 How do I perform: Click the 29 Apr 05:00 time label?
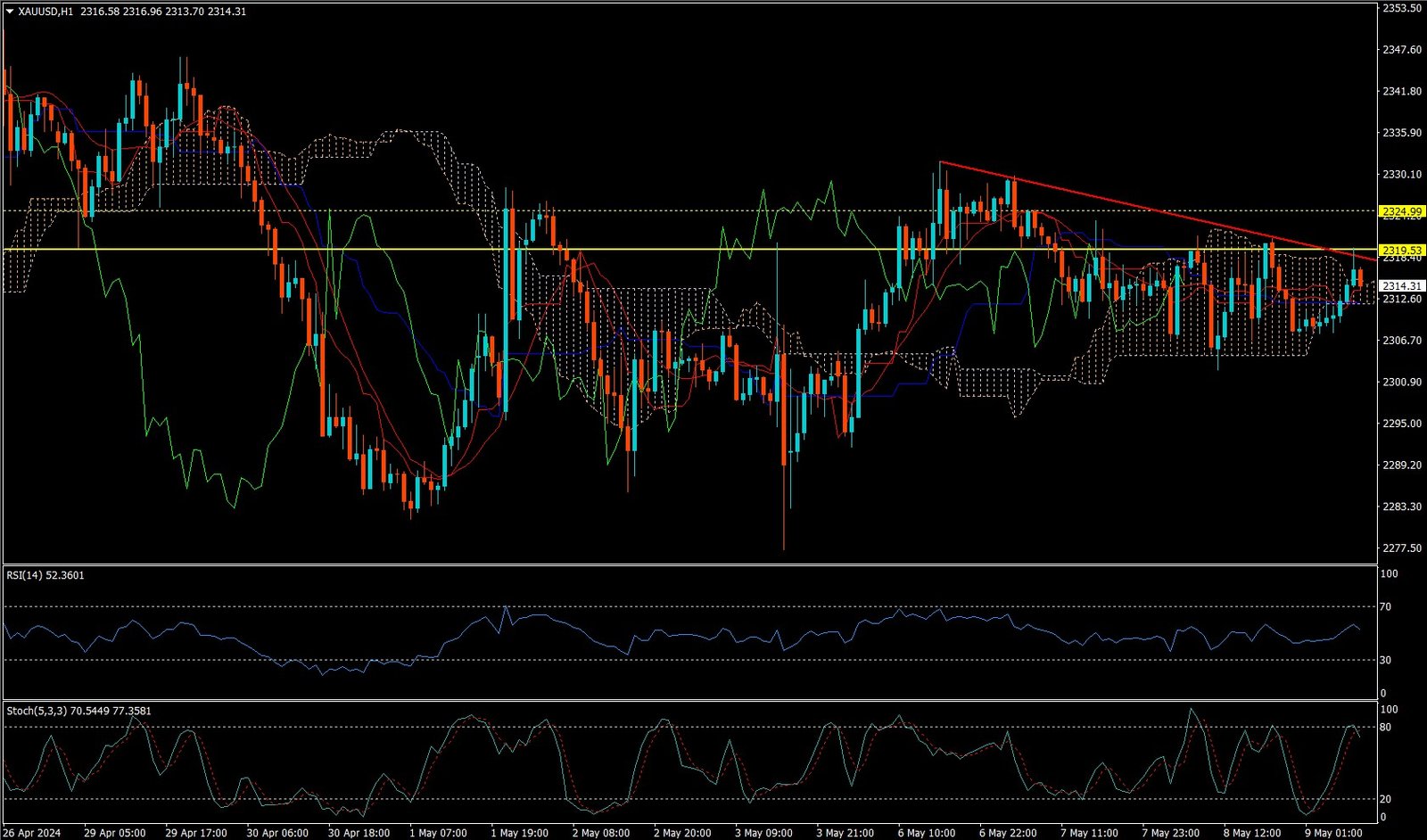[x=114, y=833]
